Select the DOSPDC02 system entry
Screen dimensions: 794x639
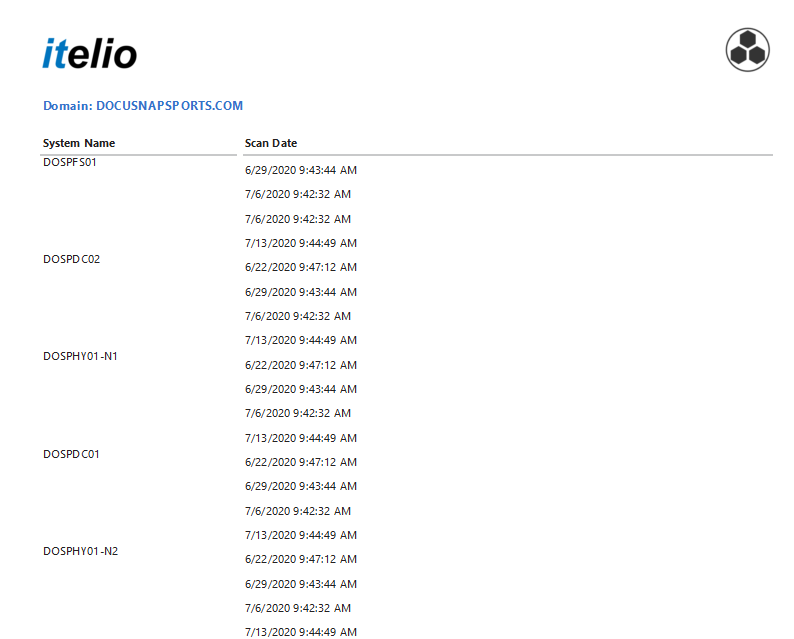pos(72,259)
